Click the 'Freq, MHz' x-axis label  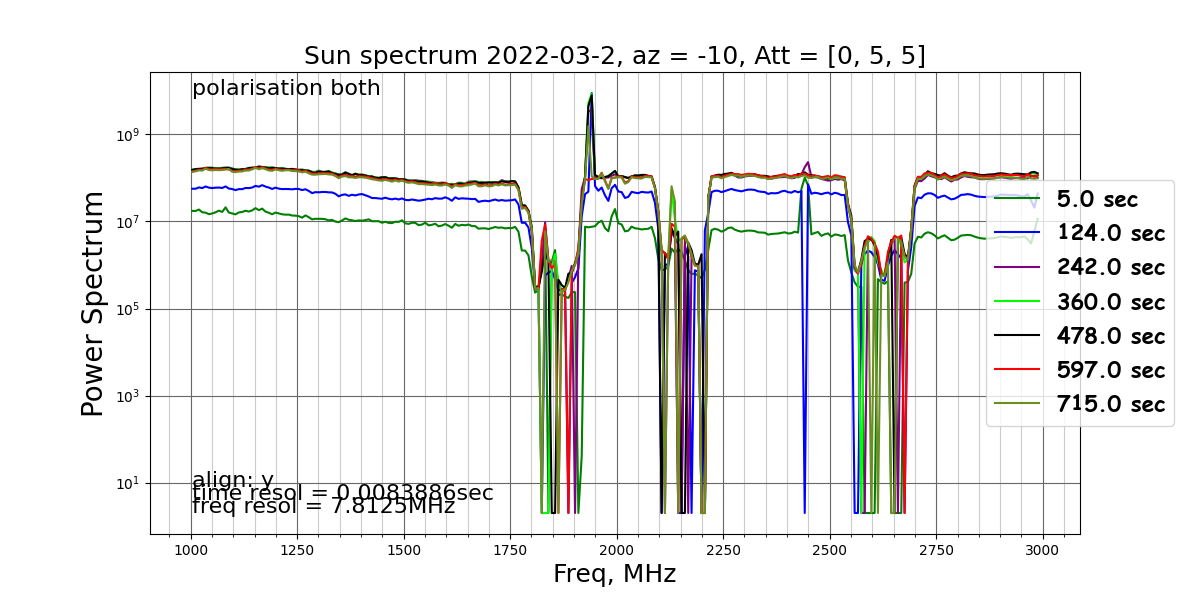[615, 574]
